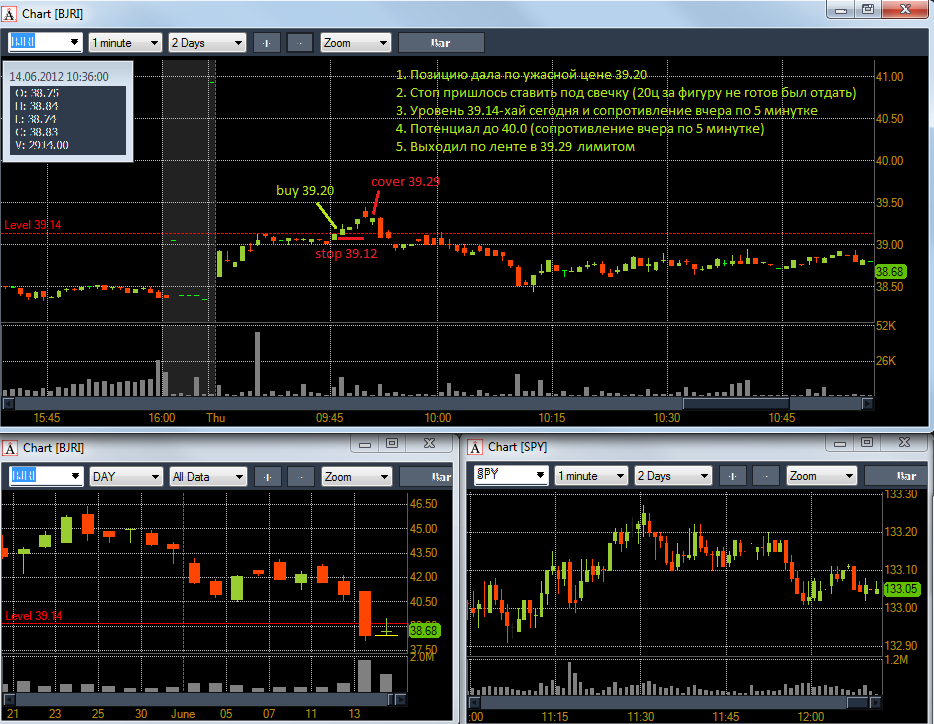Click the 11:30 time label on the SPY chart axis
The height and width of the screenshot is (724, 934).
click(x=640, y=716)
